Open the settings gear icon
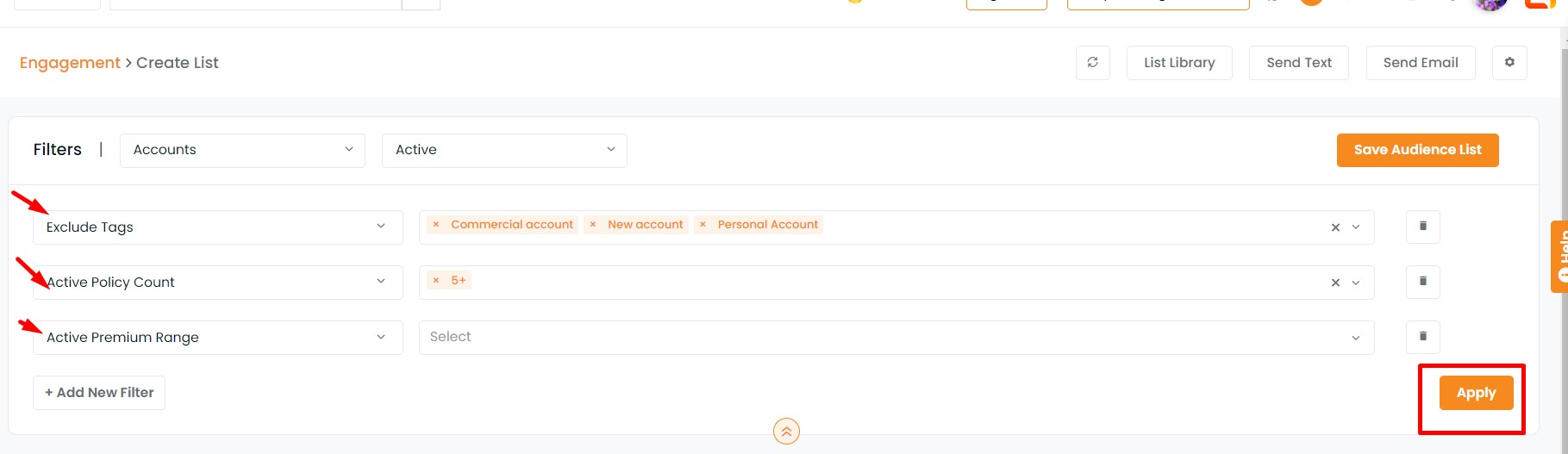Viewport: 1568px width, 454px height. coord(1509,62)
